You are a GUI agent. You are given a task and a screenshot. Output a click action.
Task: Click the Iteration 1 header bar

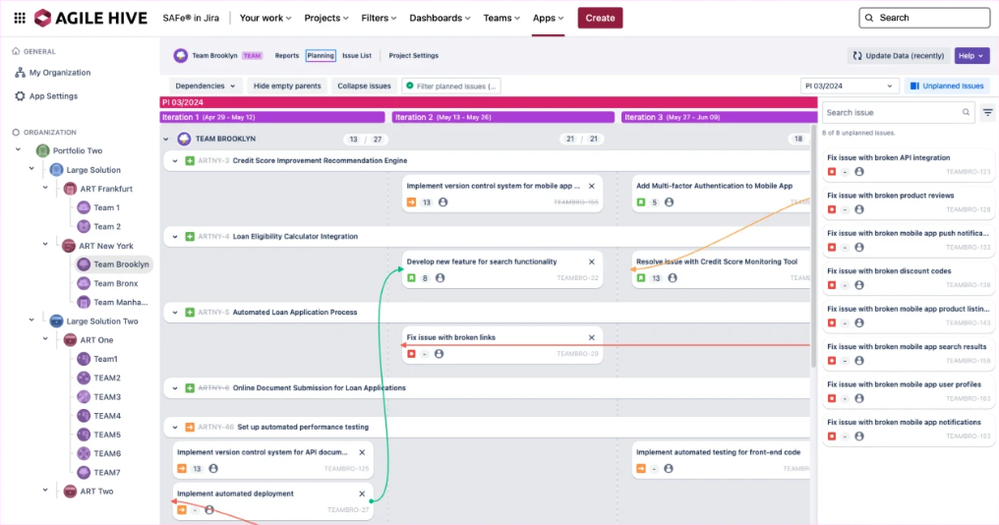point(272,117)
